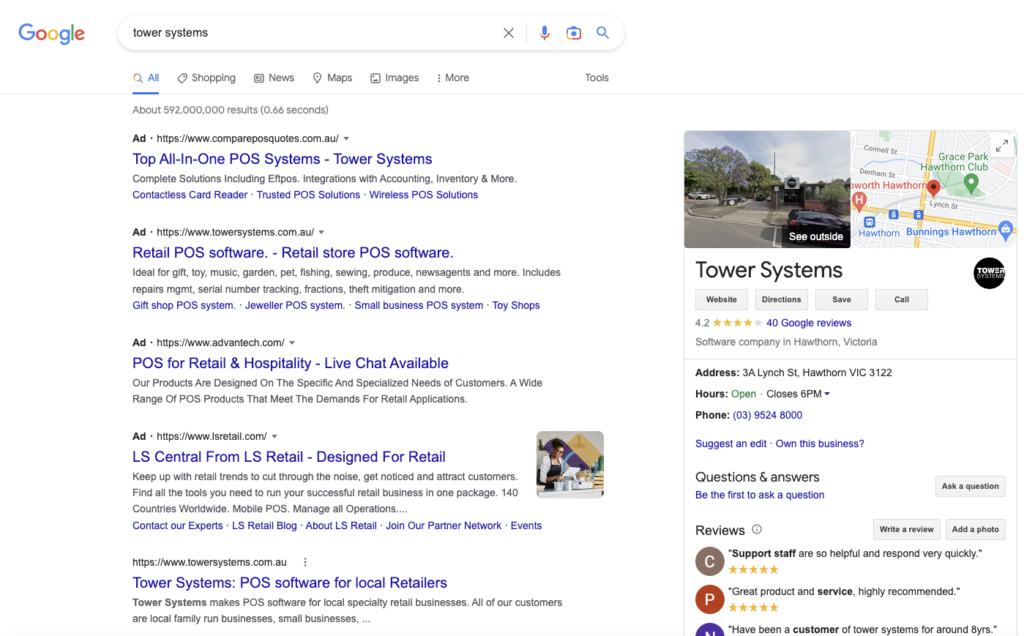This screenshot has width=1024, height=636.
Task: Expand the compareposquotes.com.au ad dropdown arrow
Action: [x=346, y=138]
